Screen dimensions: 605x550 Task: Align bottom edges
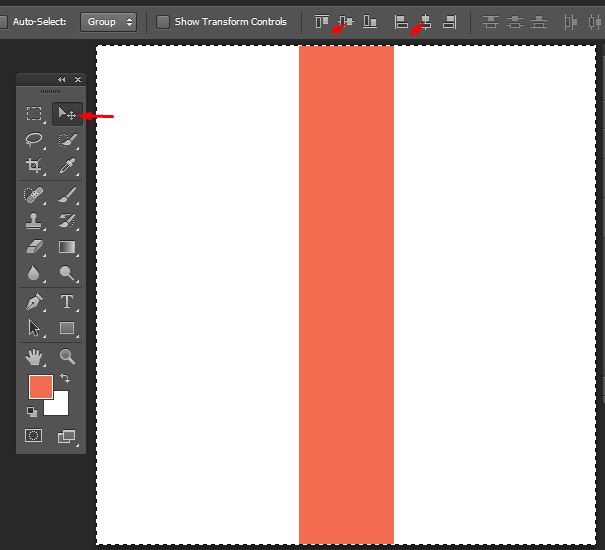tap(370, 22)
